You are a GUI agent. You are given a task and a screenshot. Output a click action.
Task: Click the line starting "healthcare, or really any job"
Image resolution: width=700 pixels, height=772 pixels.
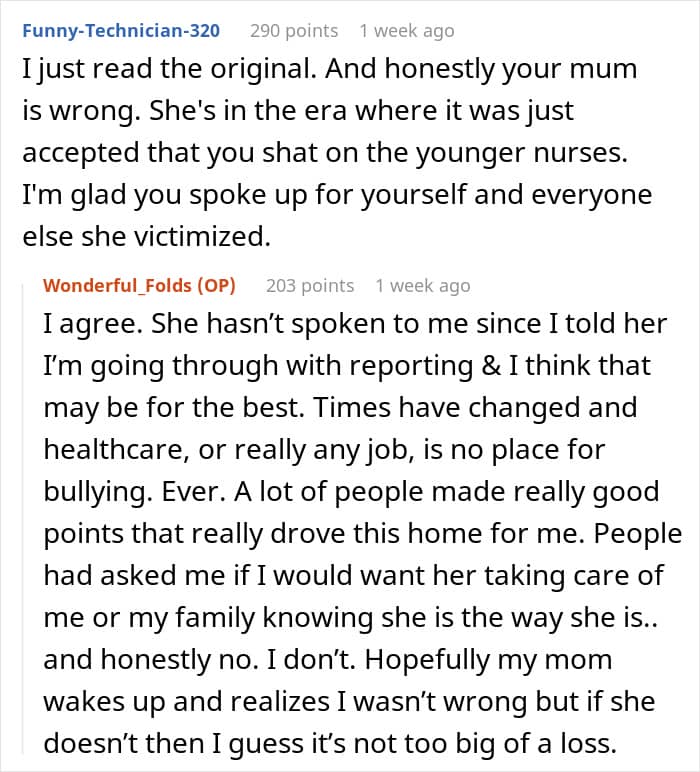coord(324,450)
